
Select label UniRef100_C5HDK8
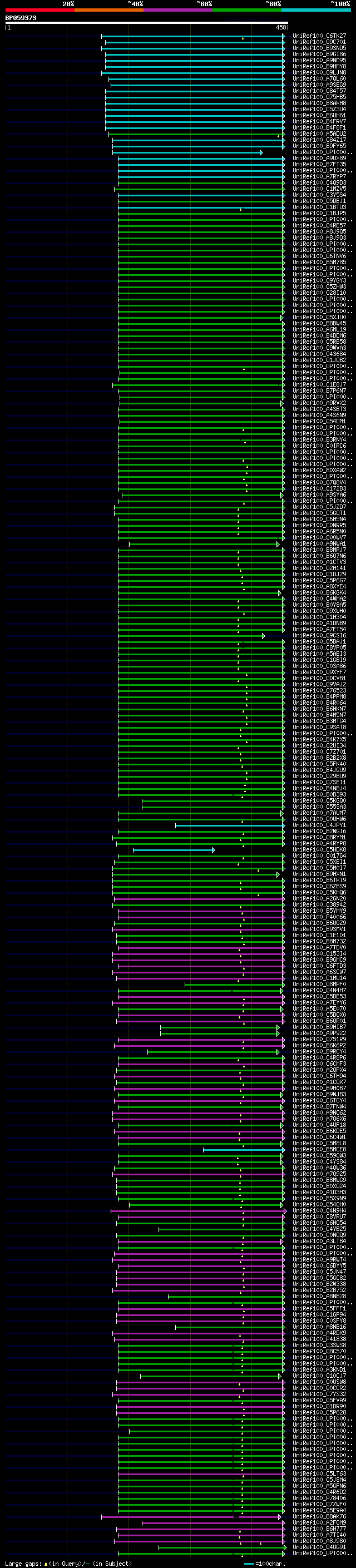tap(319, 850)
